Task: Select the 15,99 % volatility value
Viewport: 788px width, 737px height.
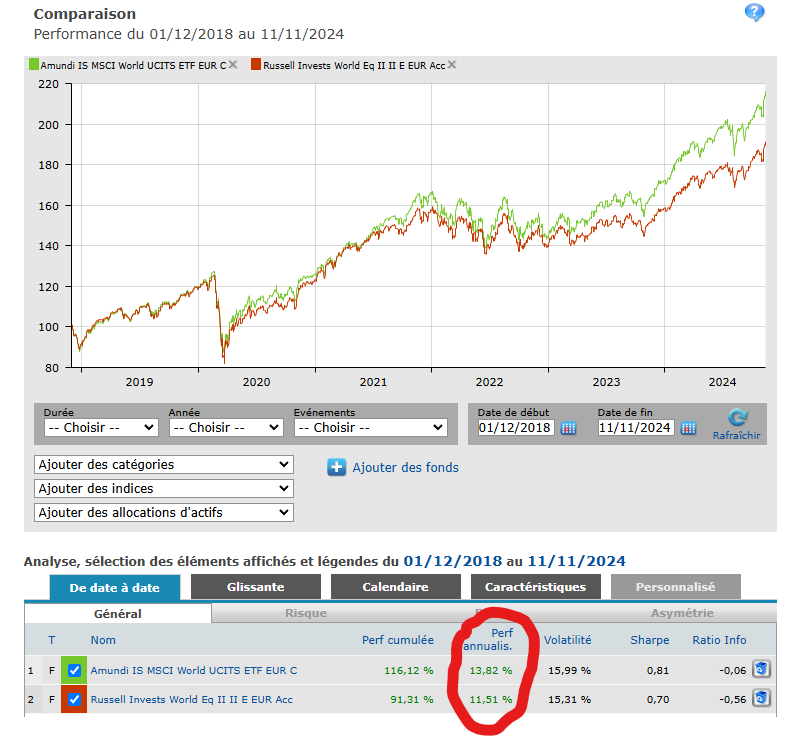Action: pos(569,670)
